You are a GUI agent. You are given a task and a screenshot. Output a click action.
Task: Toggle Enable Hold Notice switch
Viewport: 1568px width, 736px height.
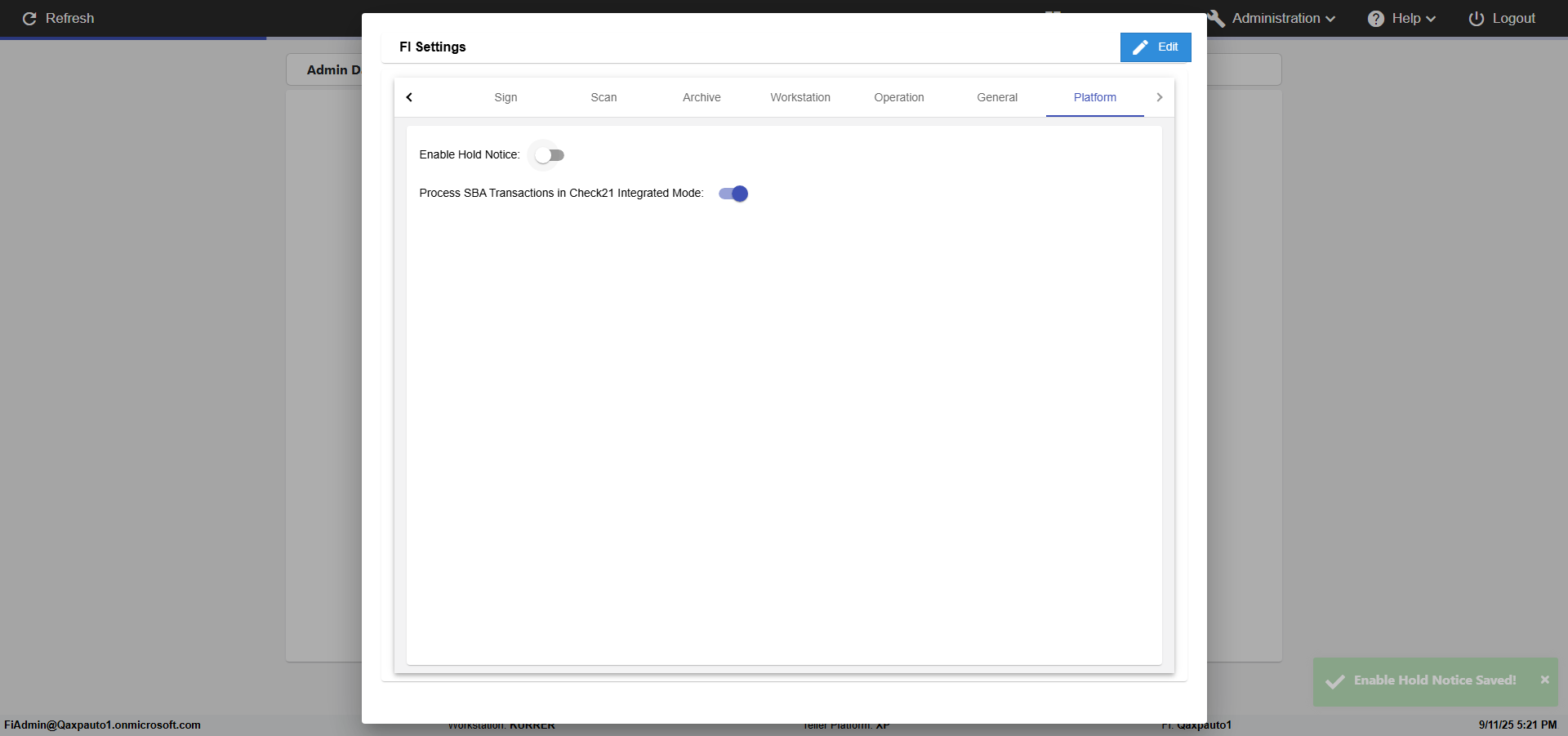pos(550,155)
